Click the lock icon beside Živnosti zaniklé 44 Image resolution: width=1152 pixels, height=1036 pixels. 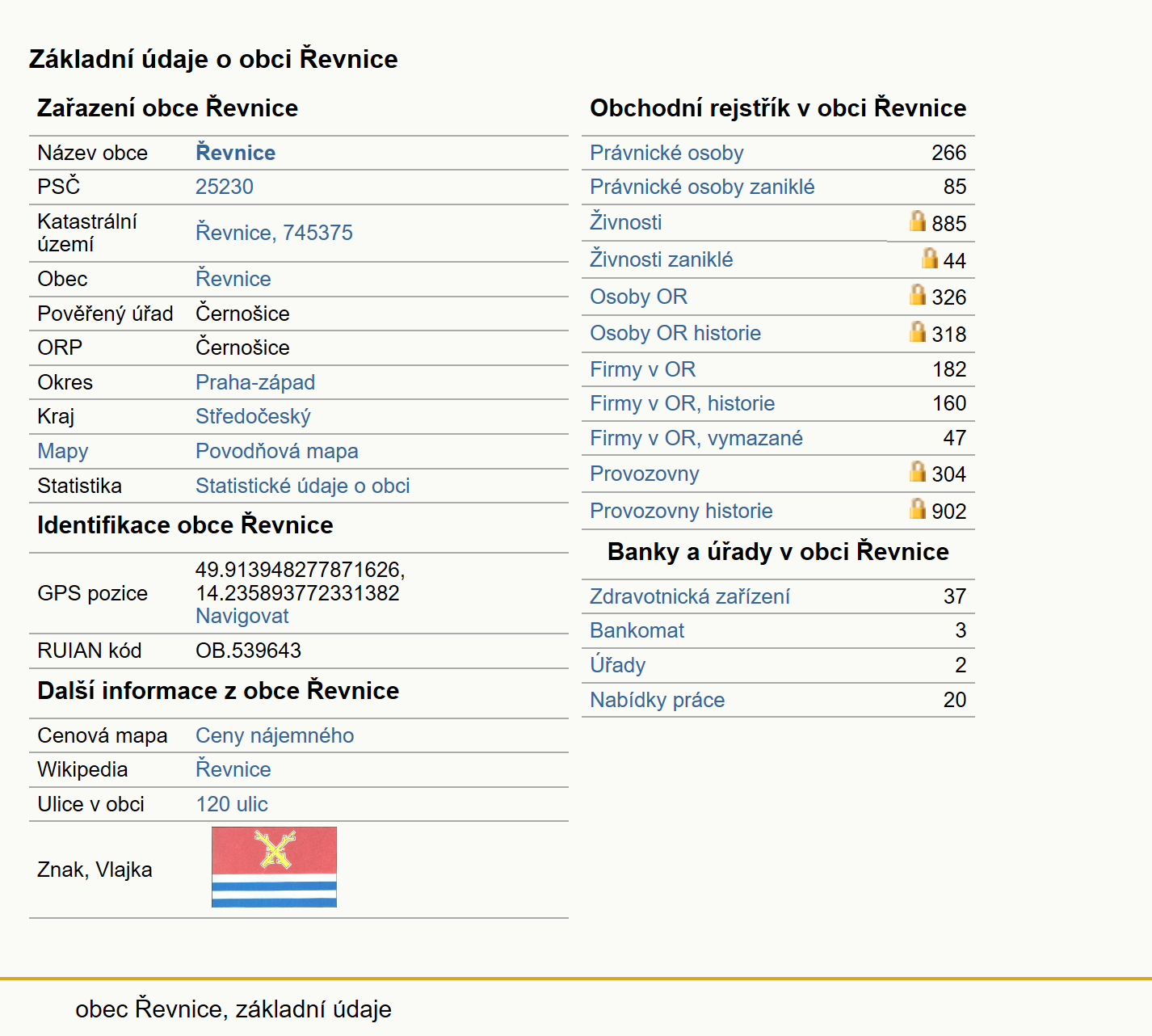[x=930, y=258]
